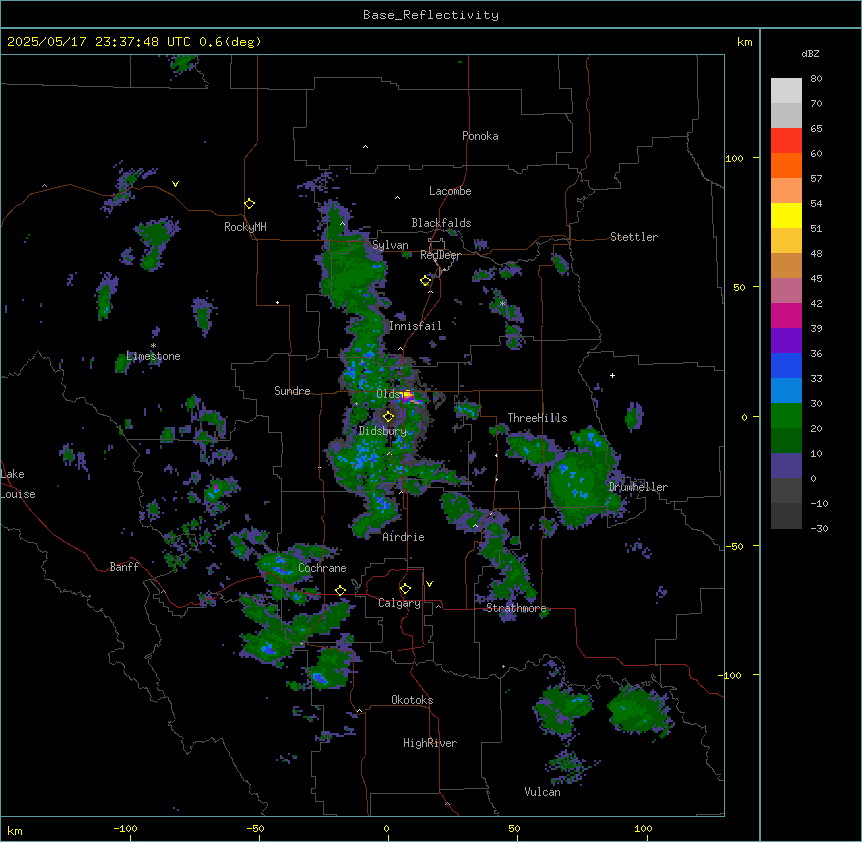This screenshot has height=842, width=862.
Task: Click the Sylvan label on the map
Action: pyautogui.click(x=390, y=245)
